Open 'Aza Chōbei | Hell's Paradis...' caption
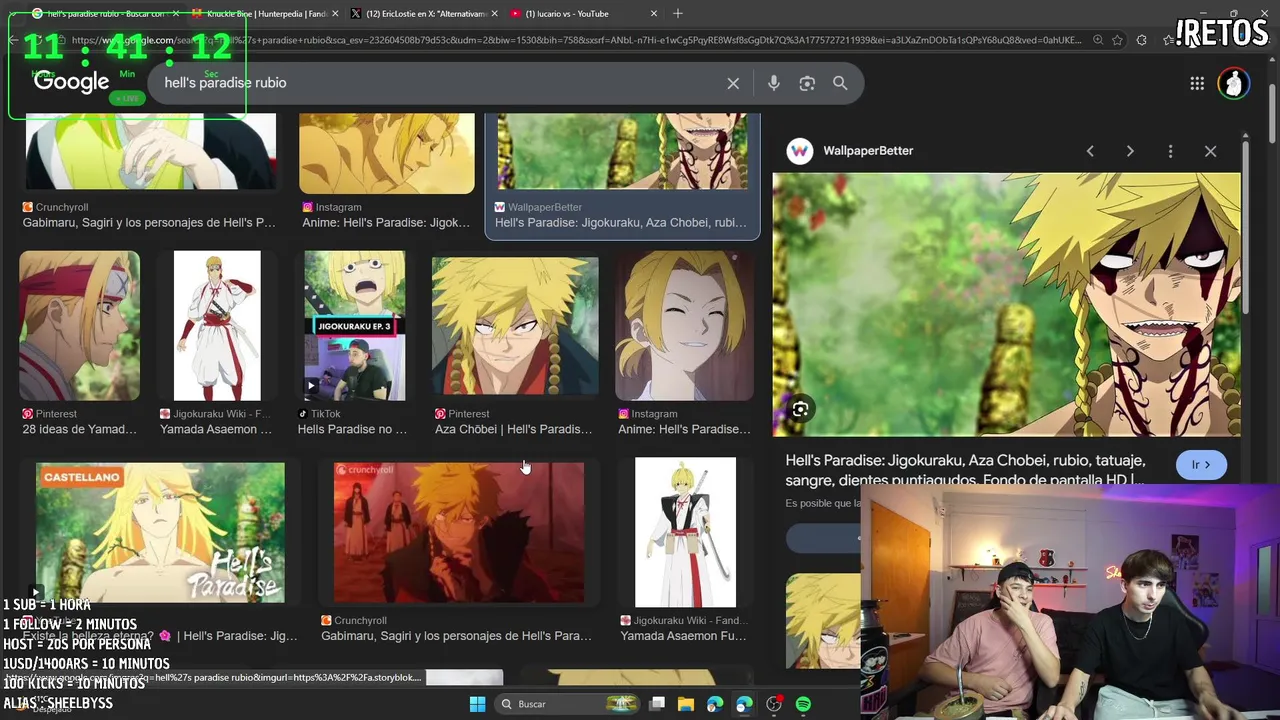 pos(513,430)
